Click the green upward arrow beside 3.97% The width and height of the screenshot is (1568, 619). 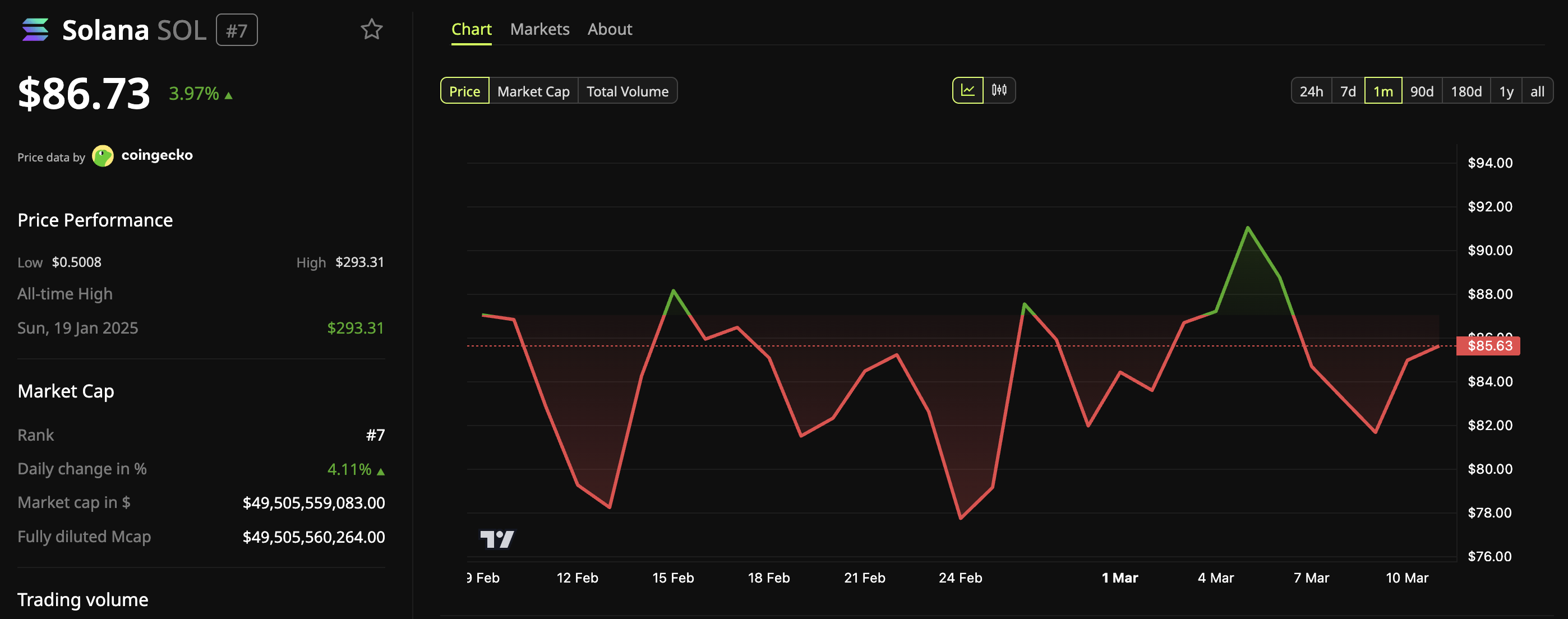pyautogui.click(x=228, y=95)
